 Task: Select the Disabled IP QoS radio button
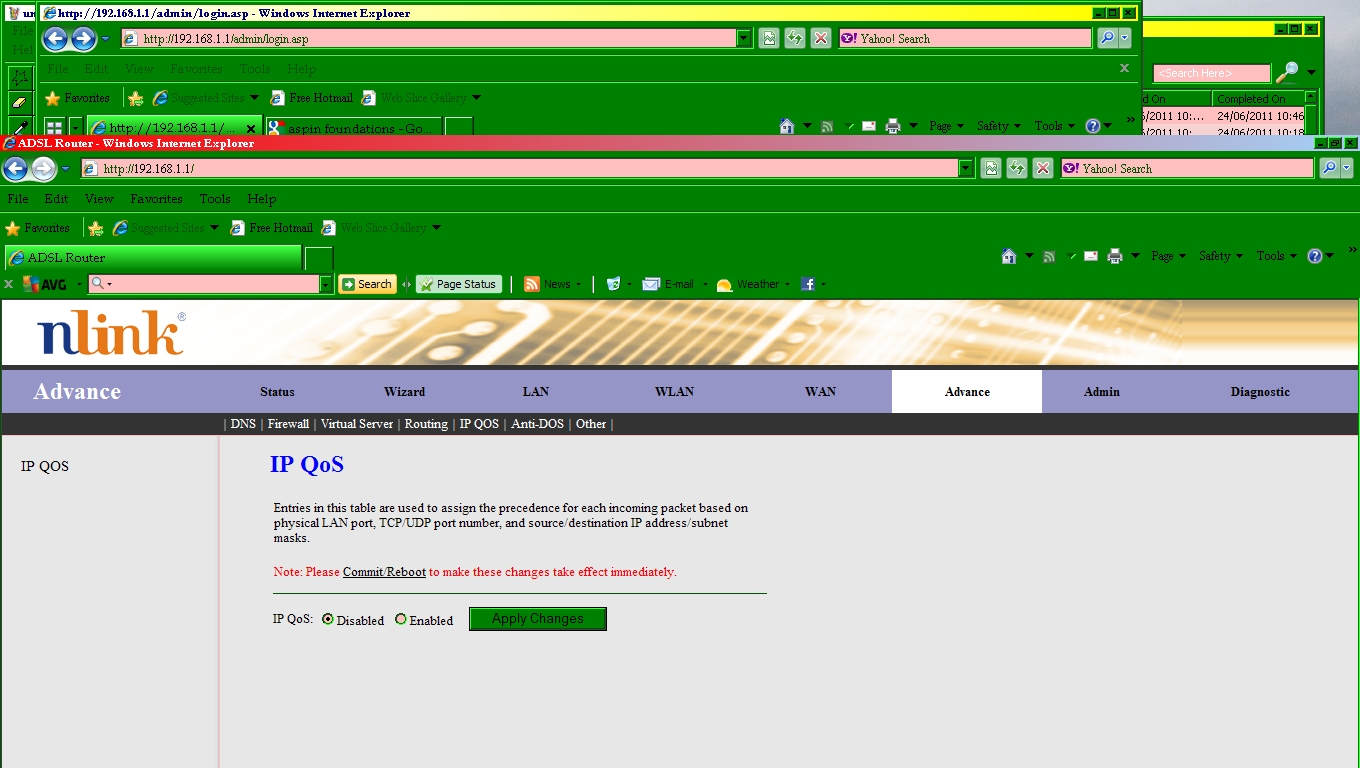click(x=328, y=620)
